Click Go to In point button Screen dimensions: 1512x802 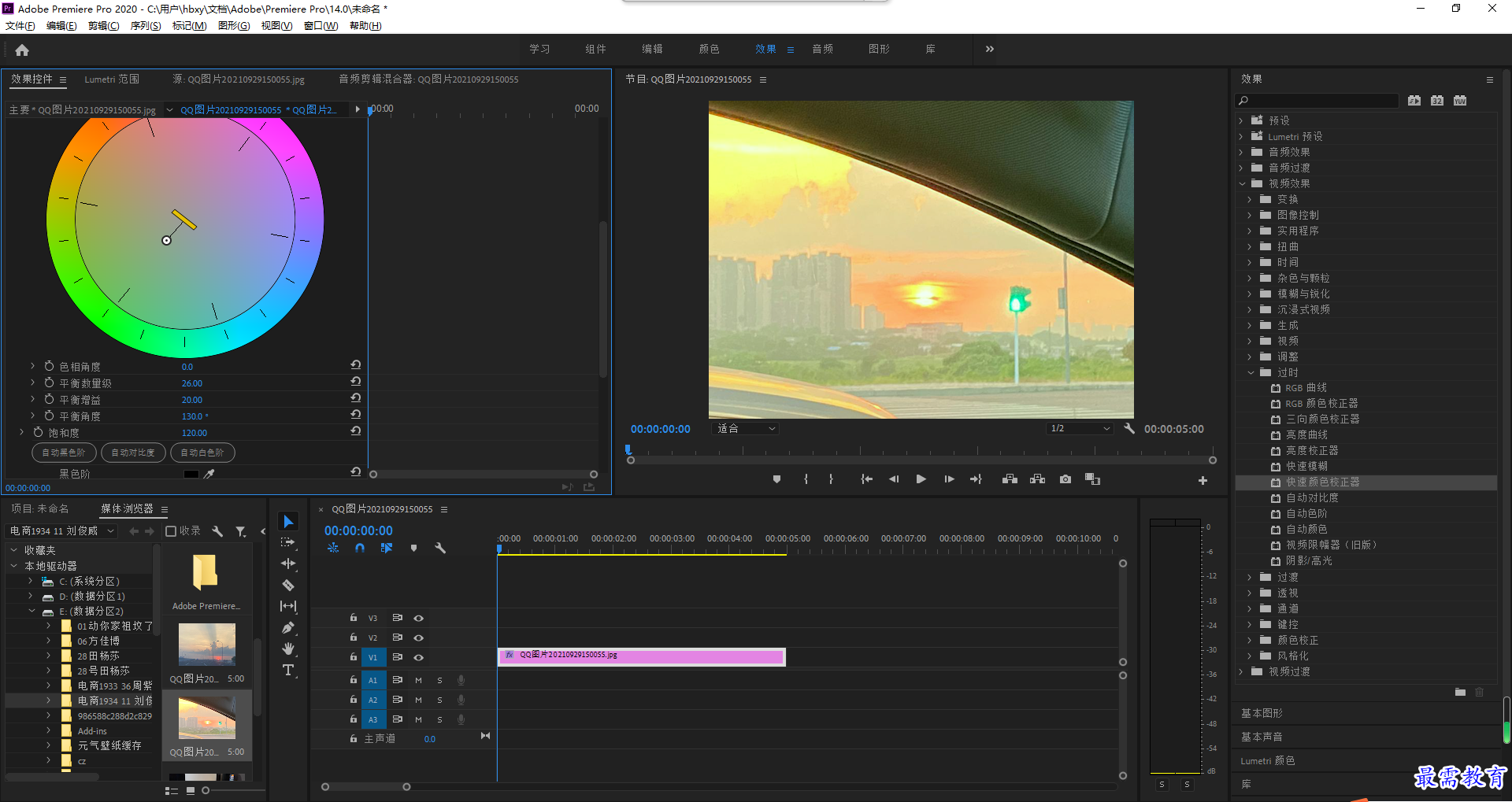coord(866,479)
